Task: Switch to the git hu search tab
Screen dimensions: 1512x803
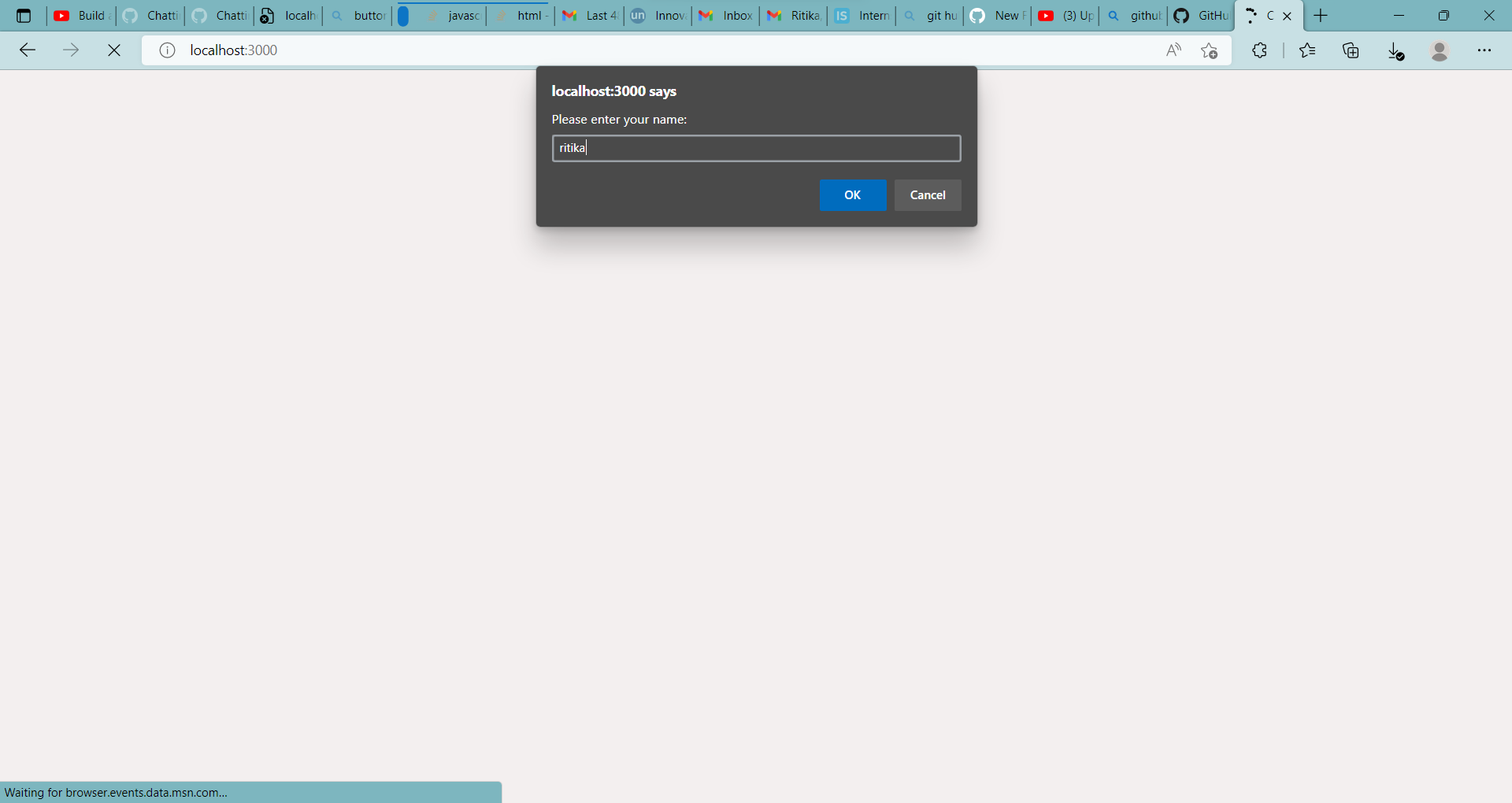Action: (930, 16)
